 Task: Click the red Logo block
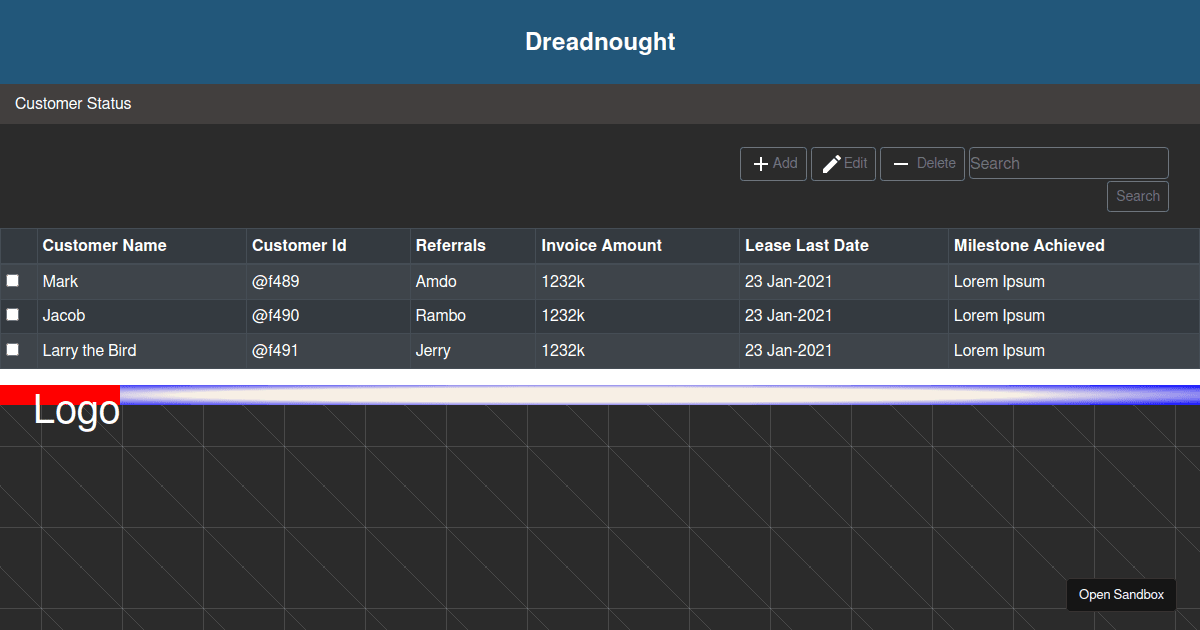(60, 395)
